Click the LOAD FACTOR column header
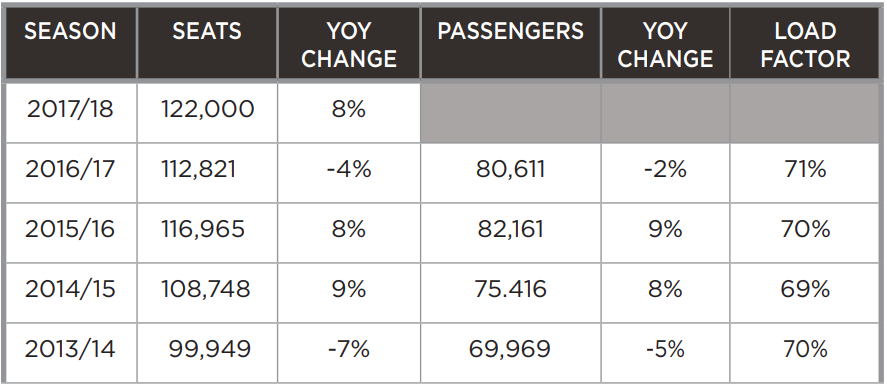The height and width of the screenshot is (385, 887). tap(805, 43)
